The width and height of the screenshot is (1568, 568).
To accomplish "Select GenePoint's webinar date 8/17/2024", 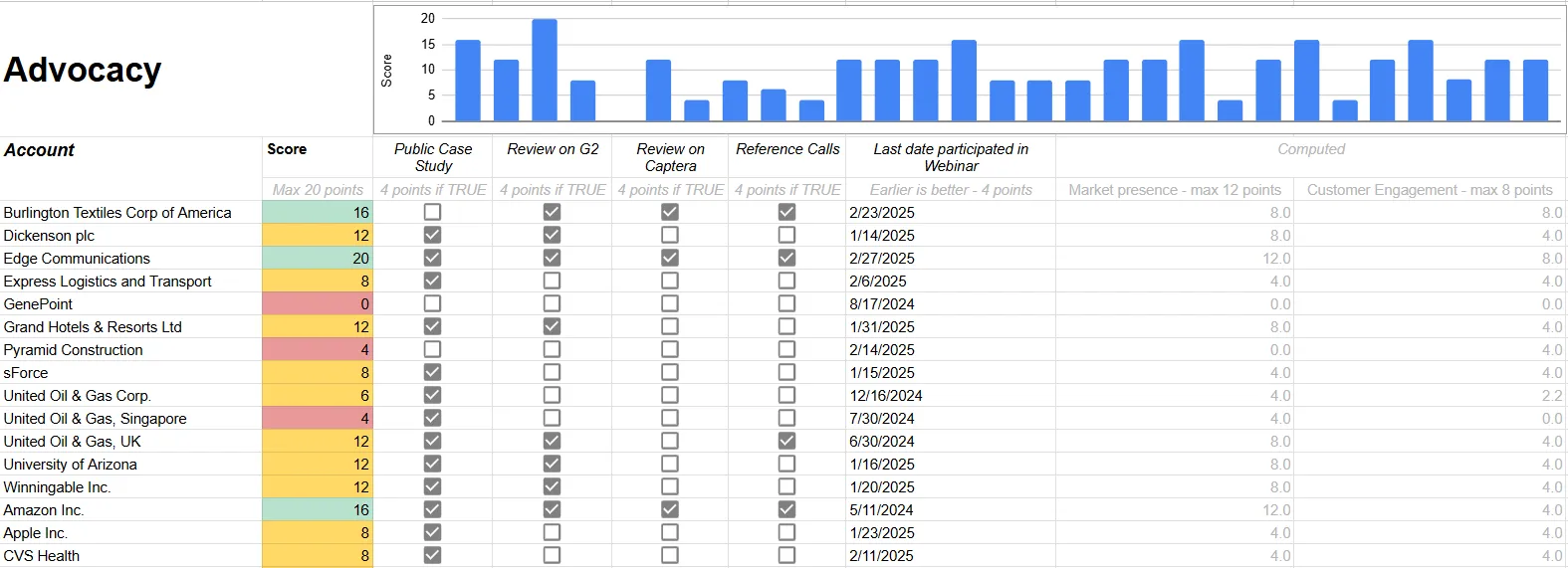I will [882, 304].
